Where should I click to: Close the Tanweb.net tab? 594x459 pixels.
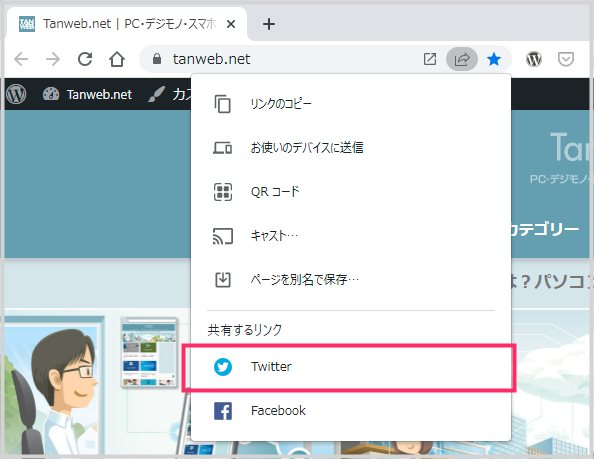pyautogui.click(x=231, y=24)
